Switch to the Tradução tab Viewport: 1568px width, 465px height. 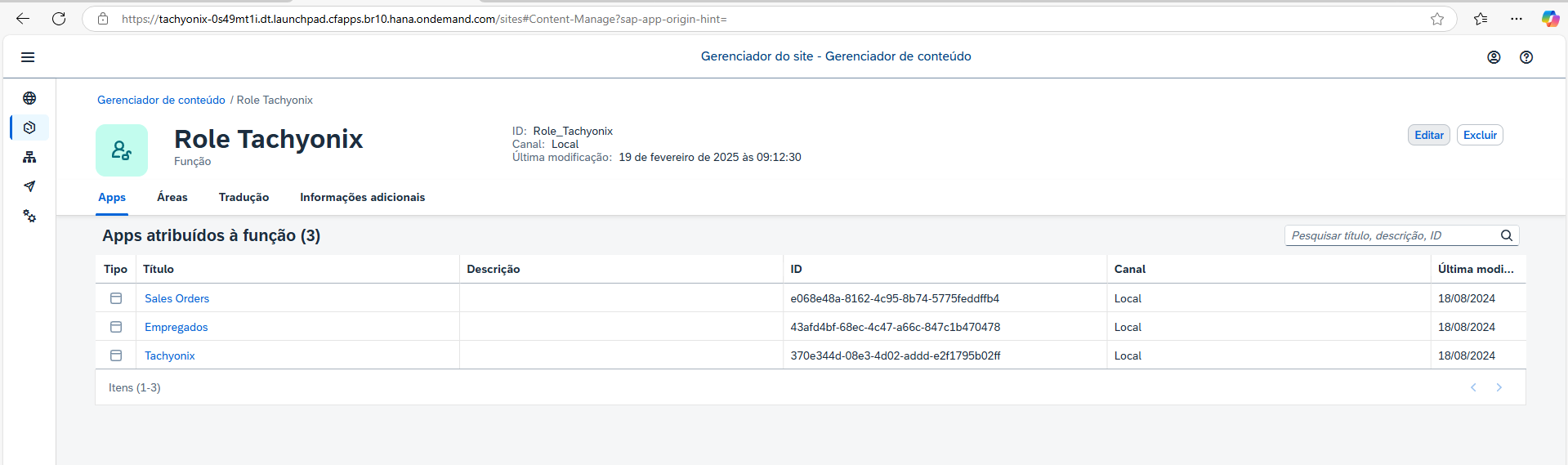click(x=243, y=197)
